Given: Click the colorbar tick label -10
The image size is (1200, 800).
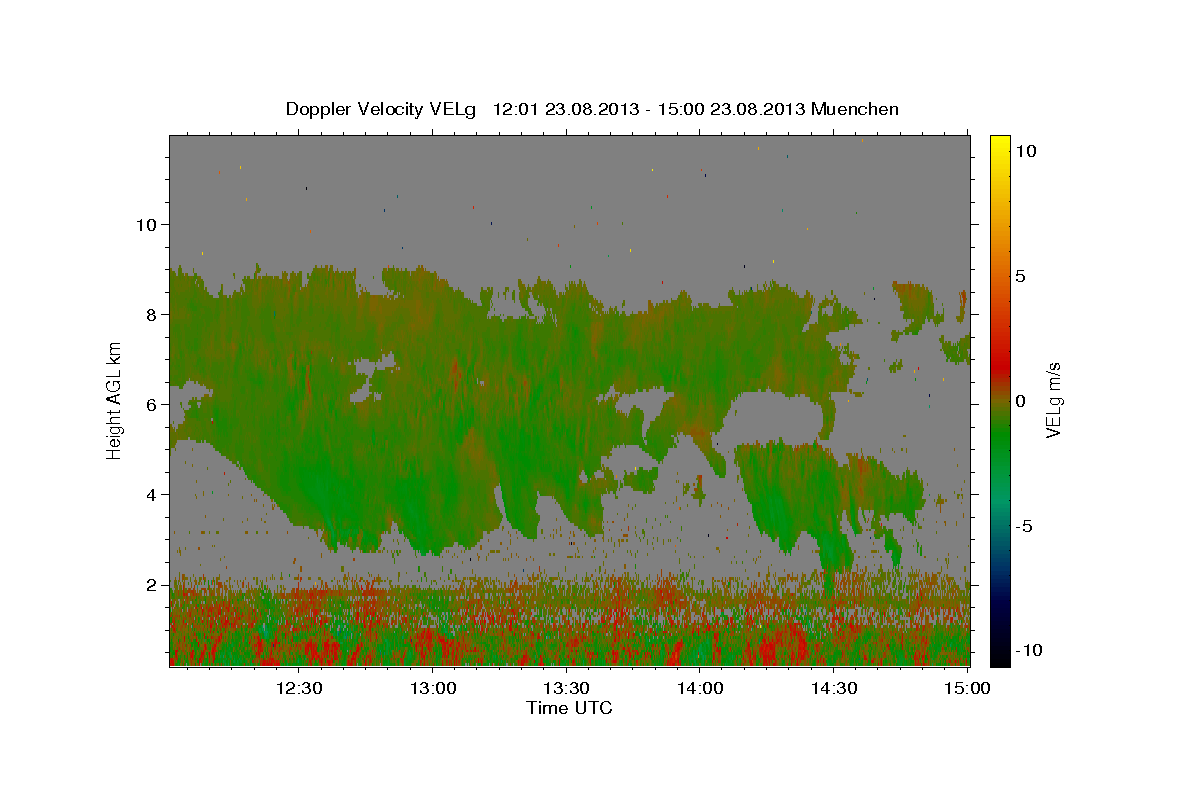Looking at the screenshot, I should [1027, 650].
